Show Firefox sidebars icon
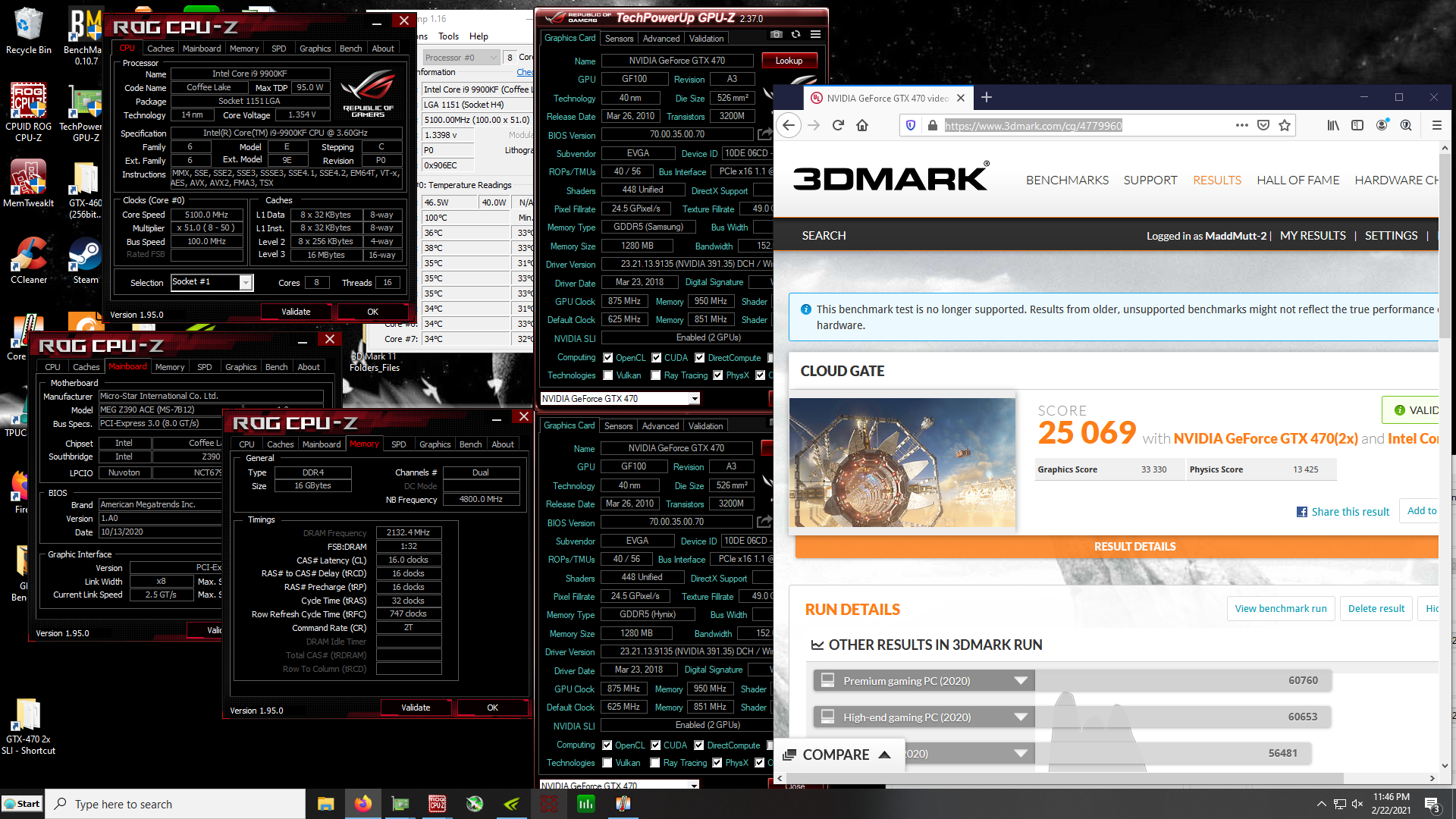 [1357, 125]
